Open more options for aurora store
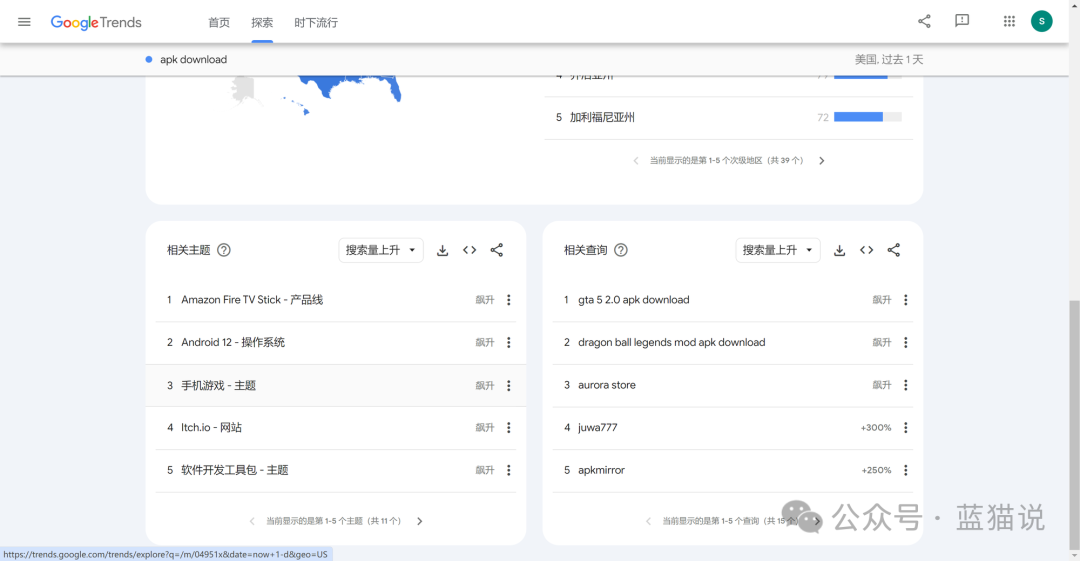Image resolution: width=1080 pixels, height=561 pixels. click(906, 385)
